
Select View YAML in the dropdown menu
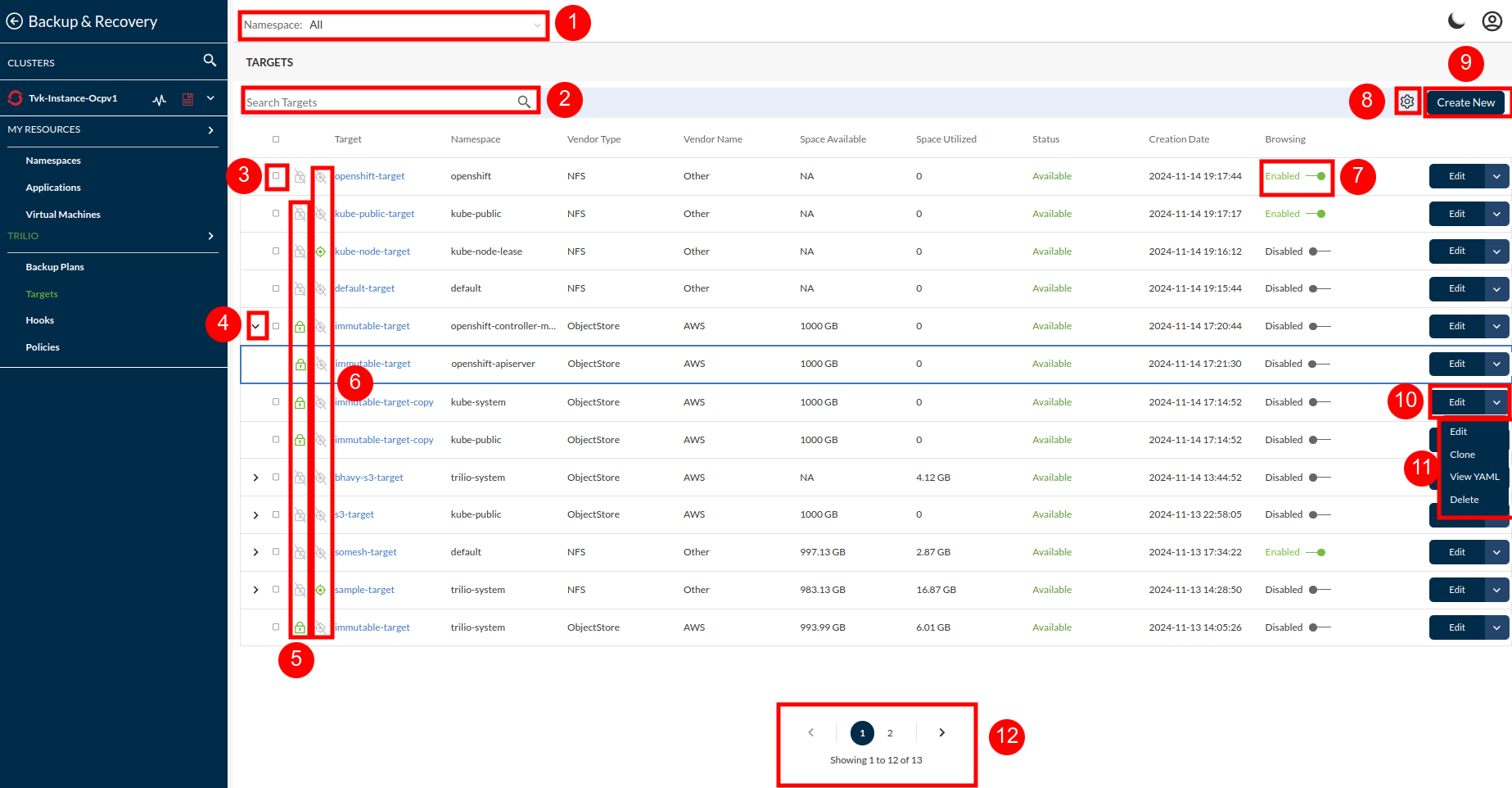pyautogui.click(x=1474, y=477)
